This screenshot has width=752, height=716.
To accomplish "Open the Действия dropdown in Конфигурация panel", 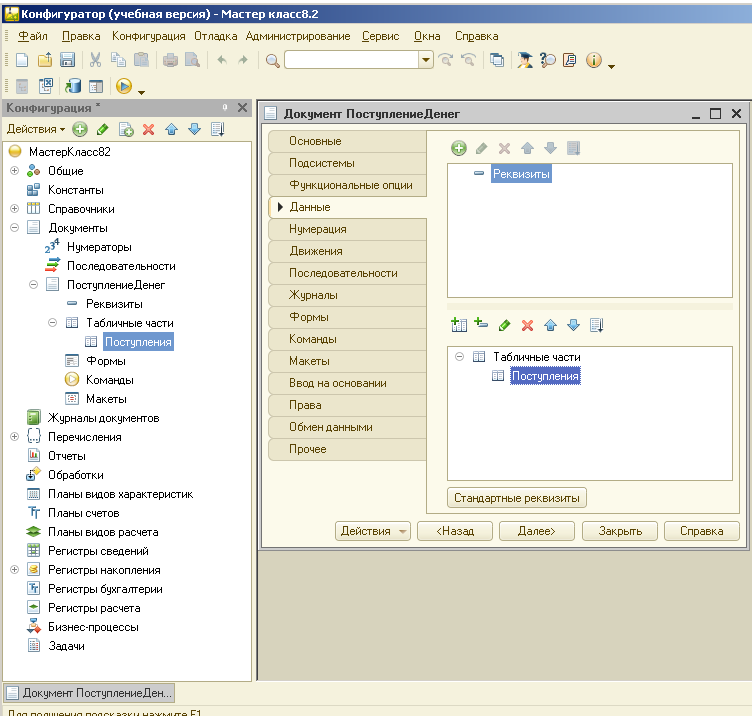I will pos(35,129).
